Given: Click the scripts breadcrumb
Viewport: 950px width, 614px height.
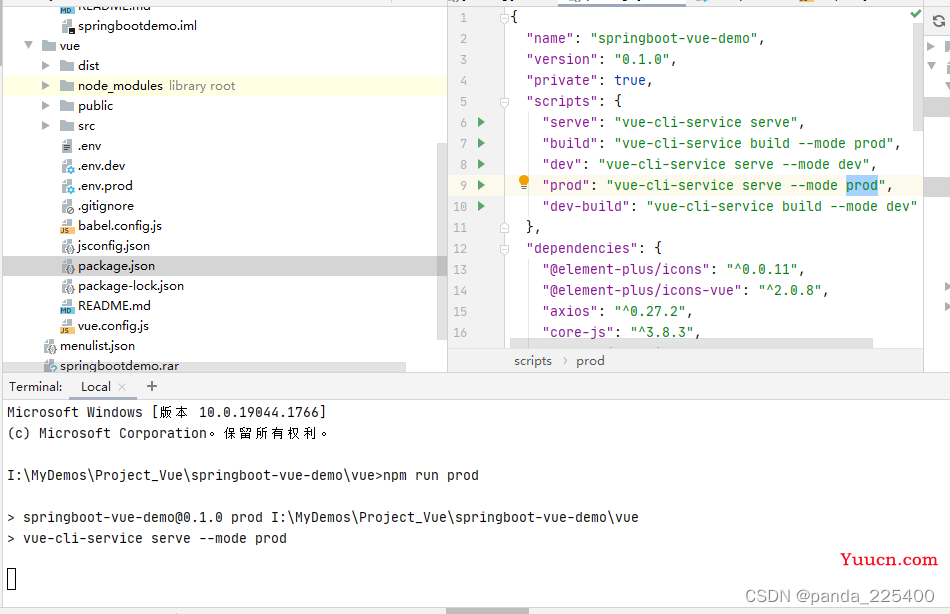Looking at the screenshot, I should [x=533, y=361].
